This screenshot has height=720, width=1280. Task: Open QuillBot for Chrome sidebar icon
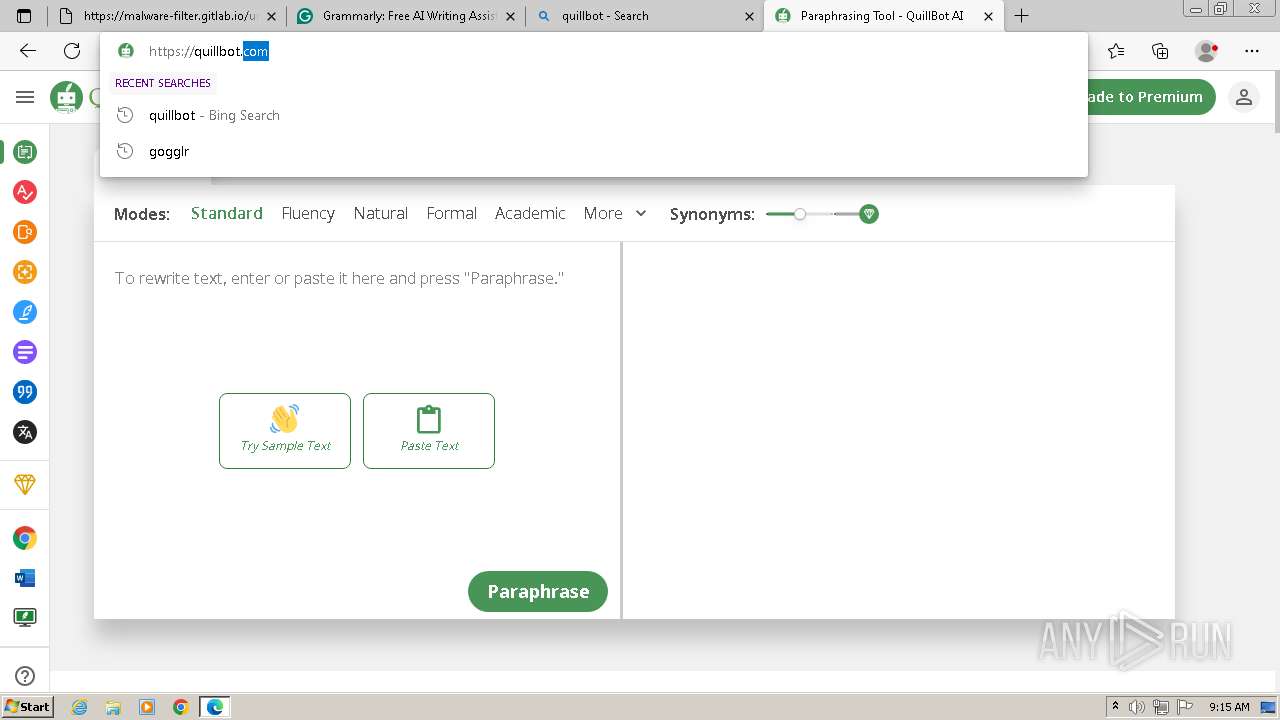tap(25, 538)
